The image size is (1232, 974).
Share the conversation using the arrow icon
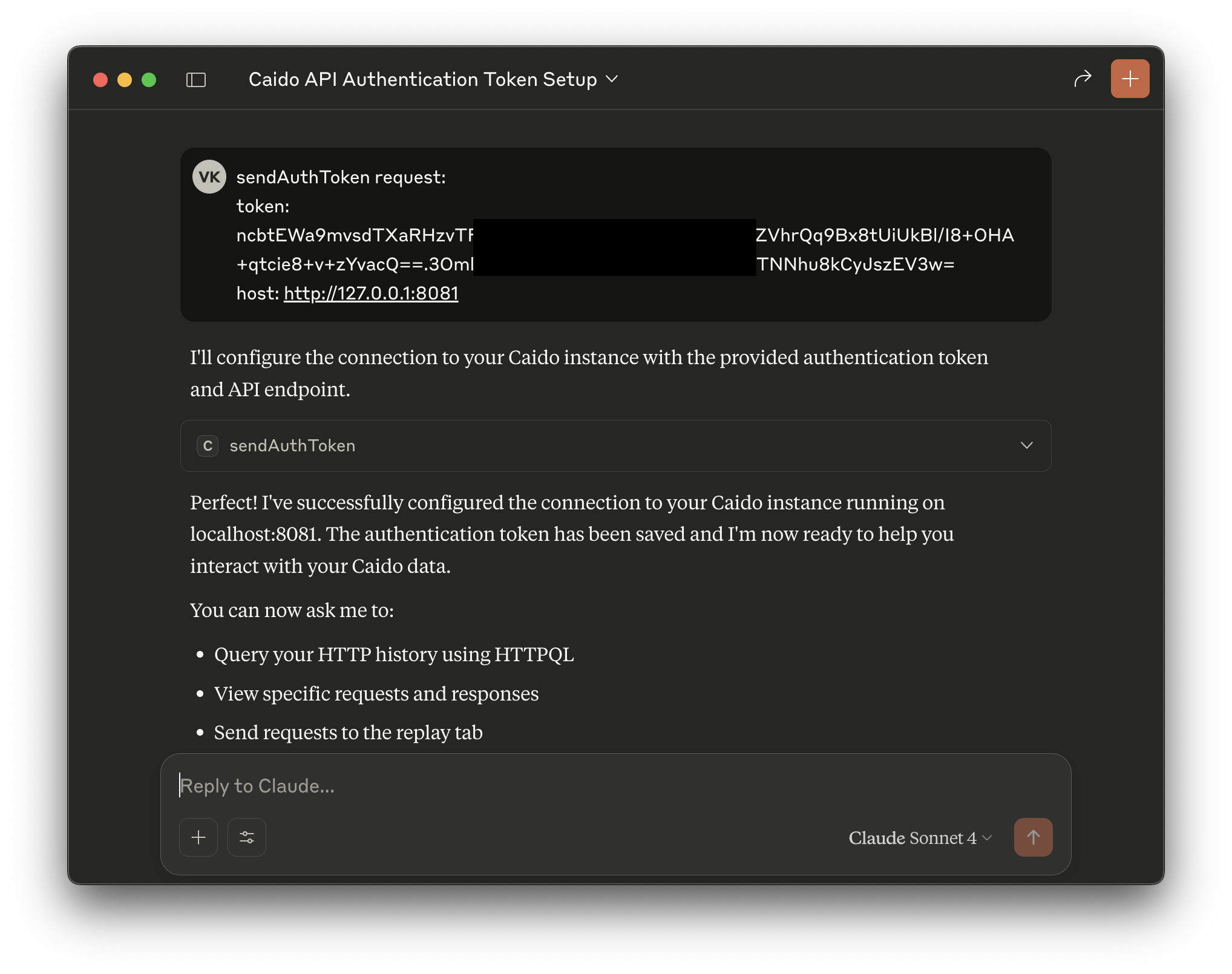click(1083, 78)
